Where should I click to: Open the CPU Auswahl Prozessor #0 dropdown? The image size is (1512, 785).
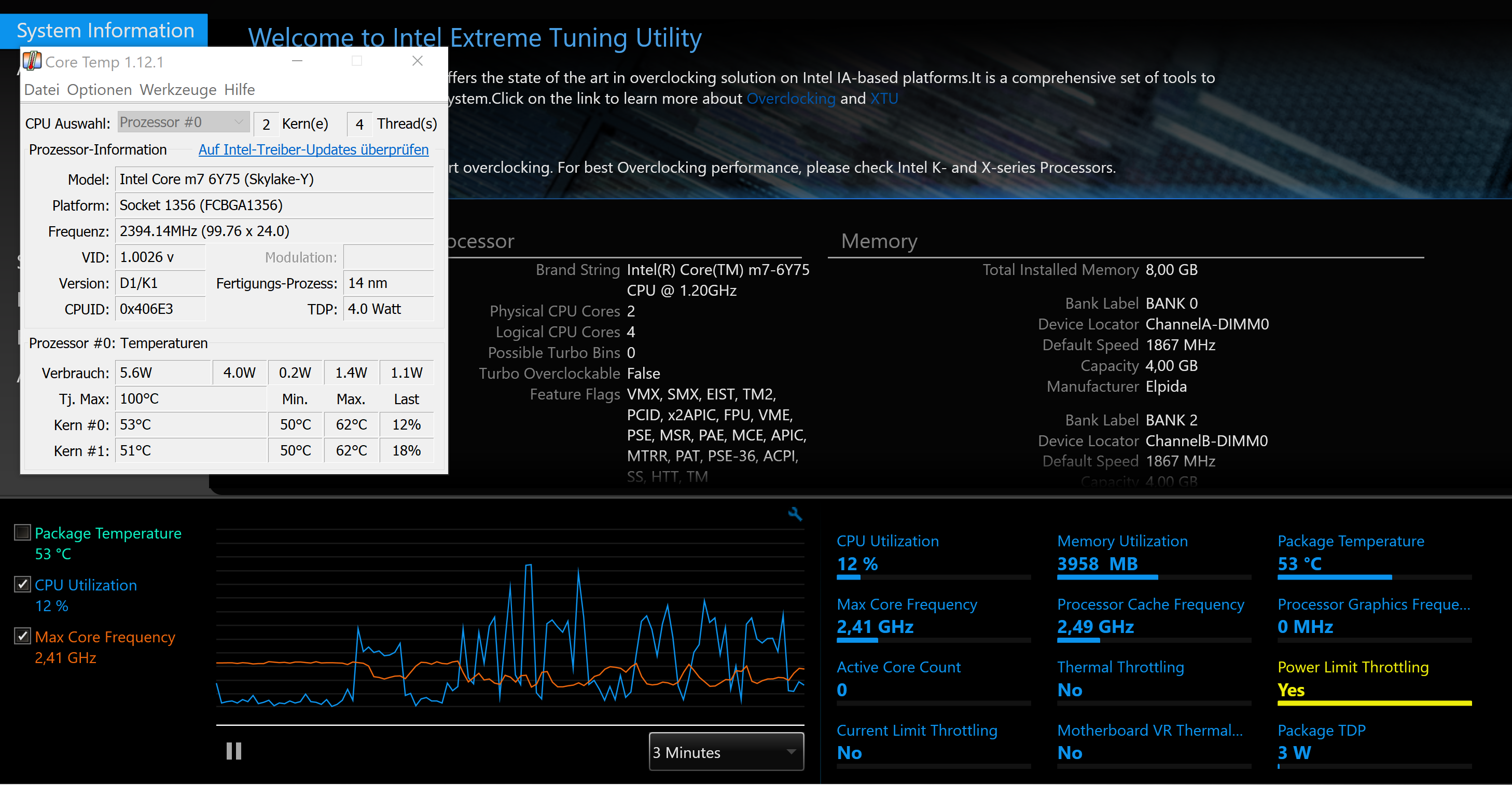[183, 122]
